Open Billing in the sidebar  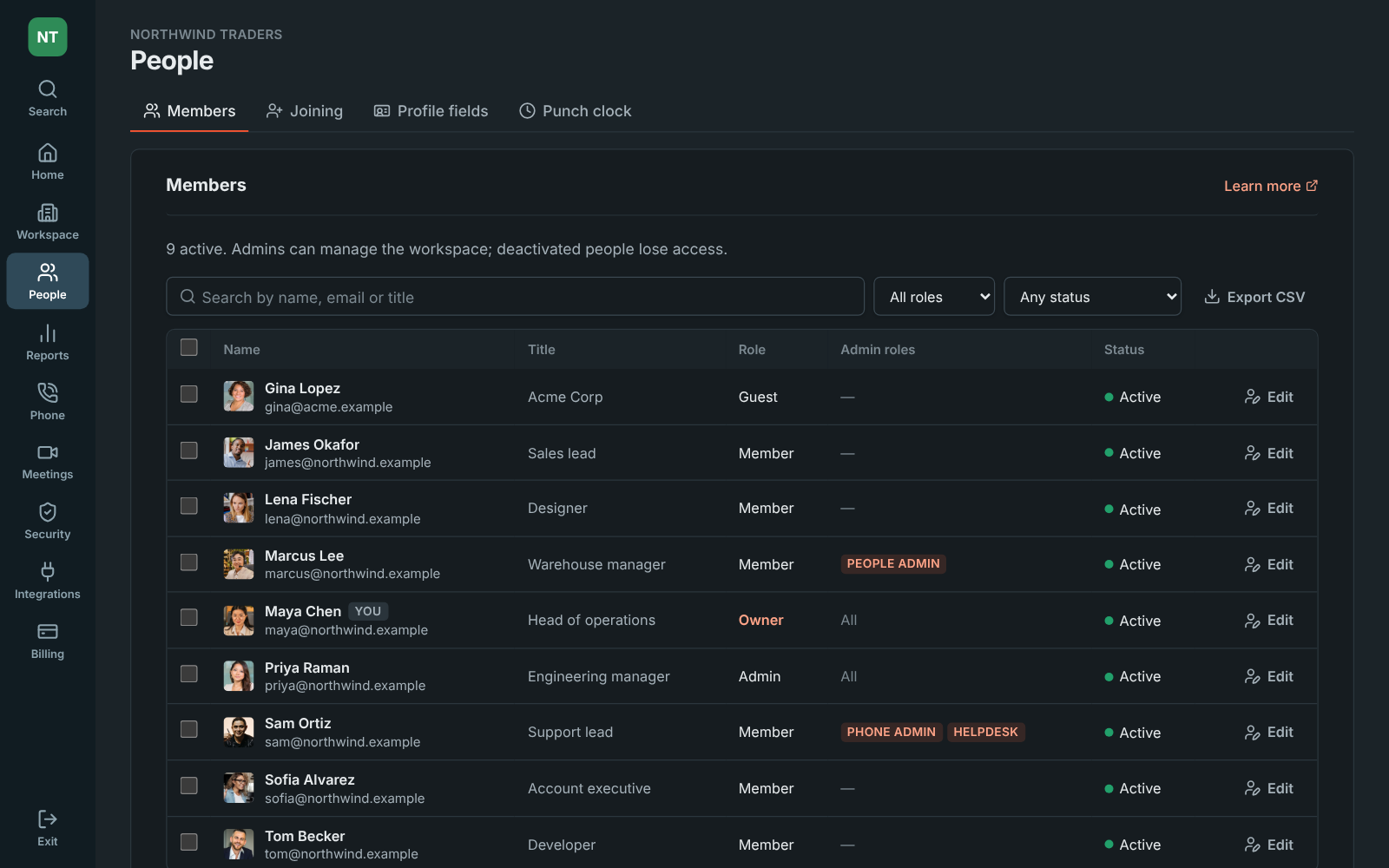(48, 641)
